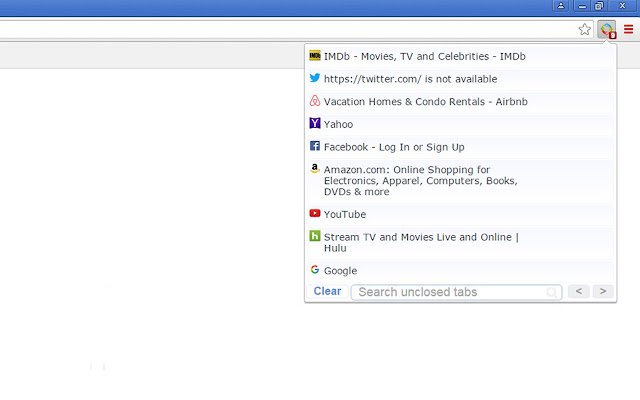Viewport: 640px width, 400px height.
Task: Open the Chrome hamburger menu
Action: [x=629, y=29]
